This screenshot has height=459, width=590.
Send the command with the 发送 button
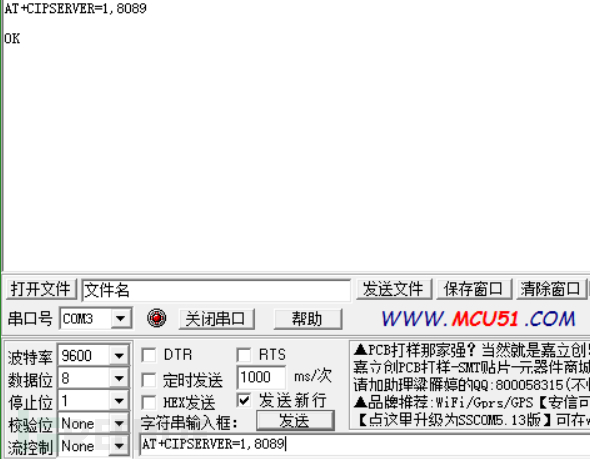295,421
